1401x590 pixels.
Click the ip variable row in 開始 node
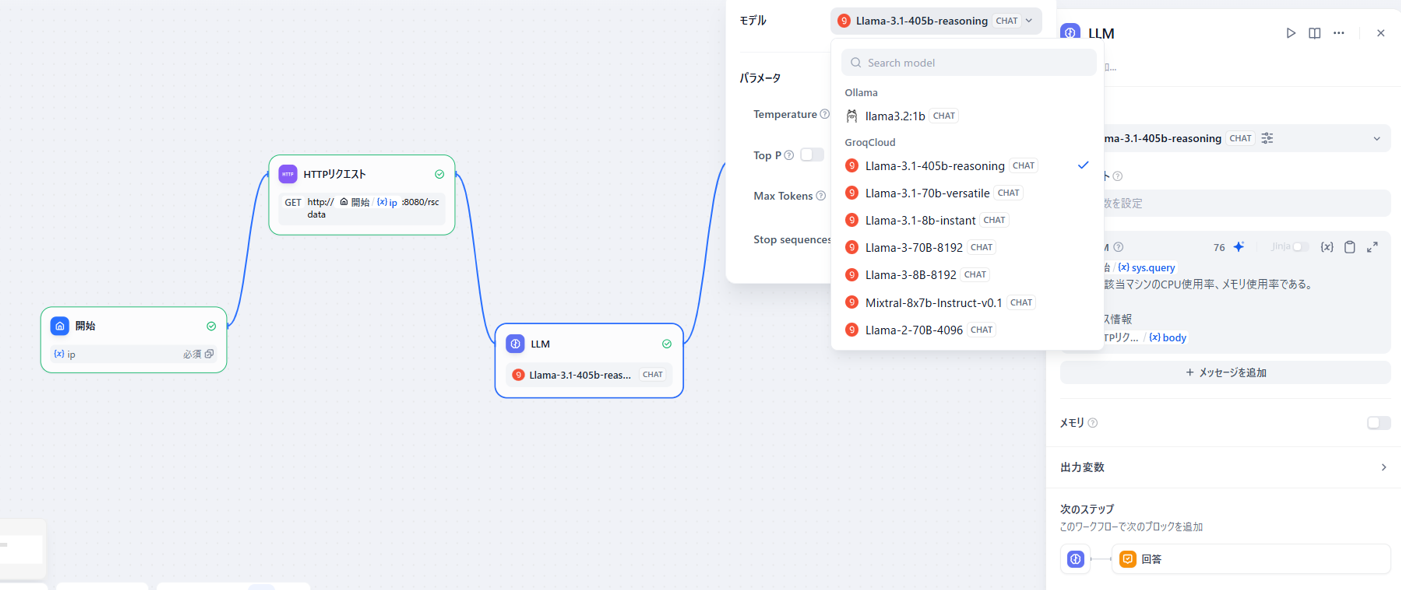point(134,354)
